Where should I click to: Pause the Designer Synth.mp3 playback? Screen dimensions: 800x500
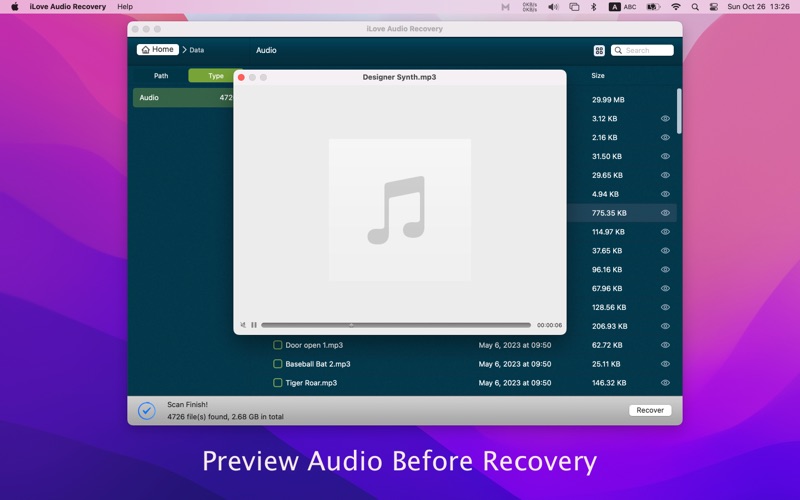coord(254,325)
